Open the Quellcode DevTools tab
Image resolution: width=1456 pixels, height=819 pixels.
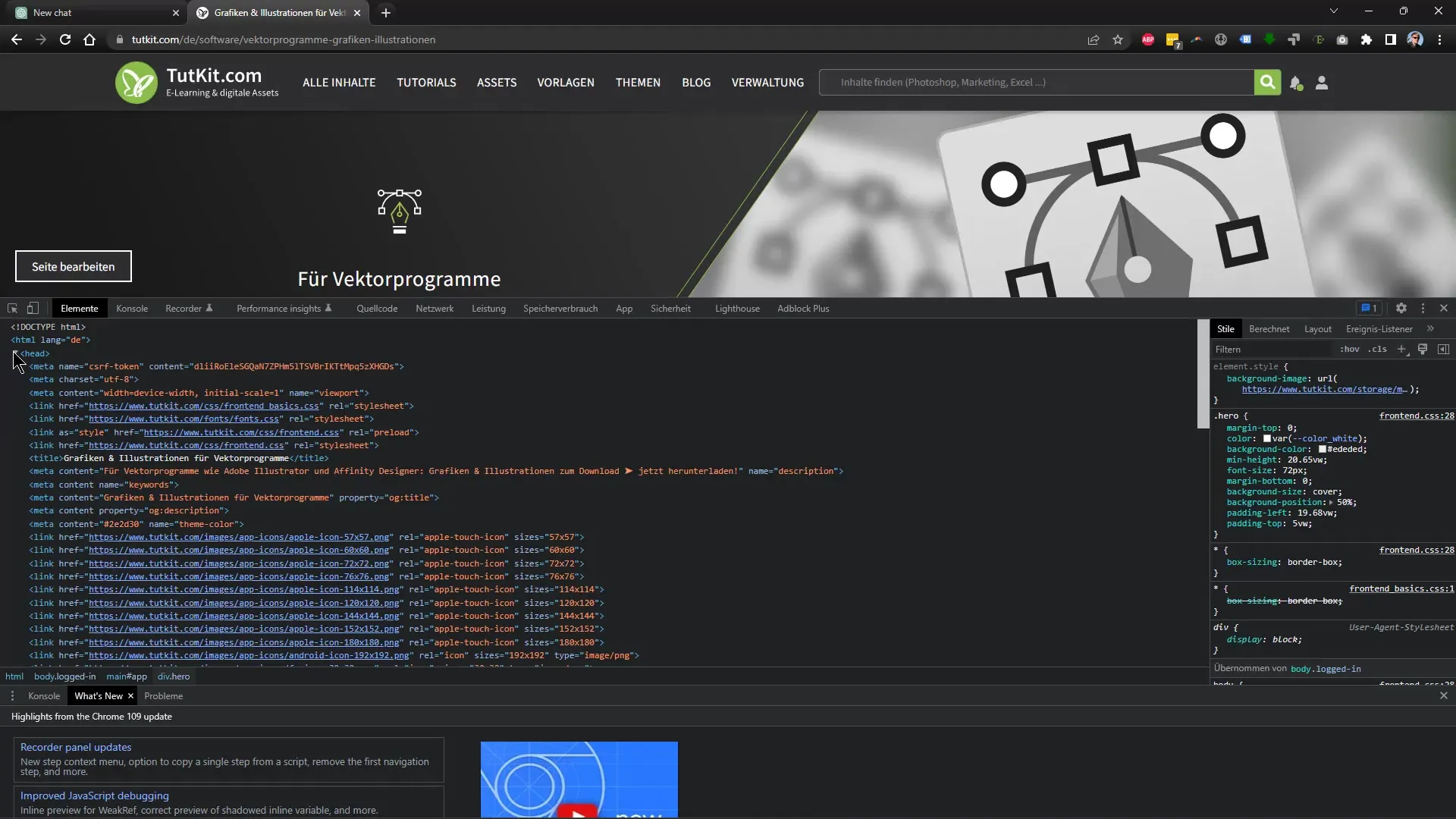(x=377, y=309)
